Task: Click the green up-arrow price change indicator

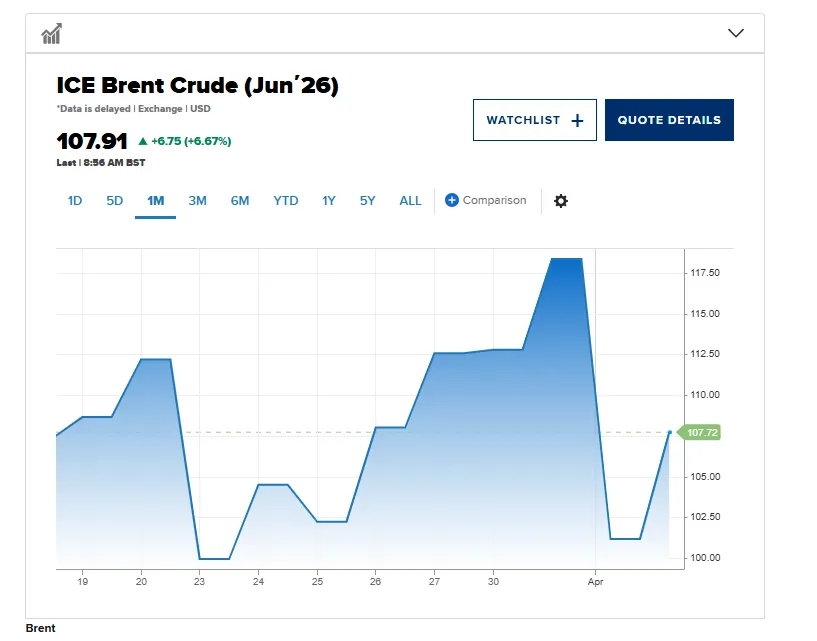Action: point(143,141)
